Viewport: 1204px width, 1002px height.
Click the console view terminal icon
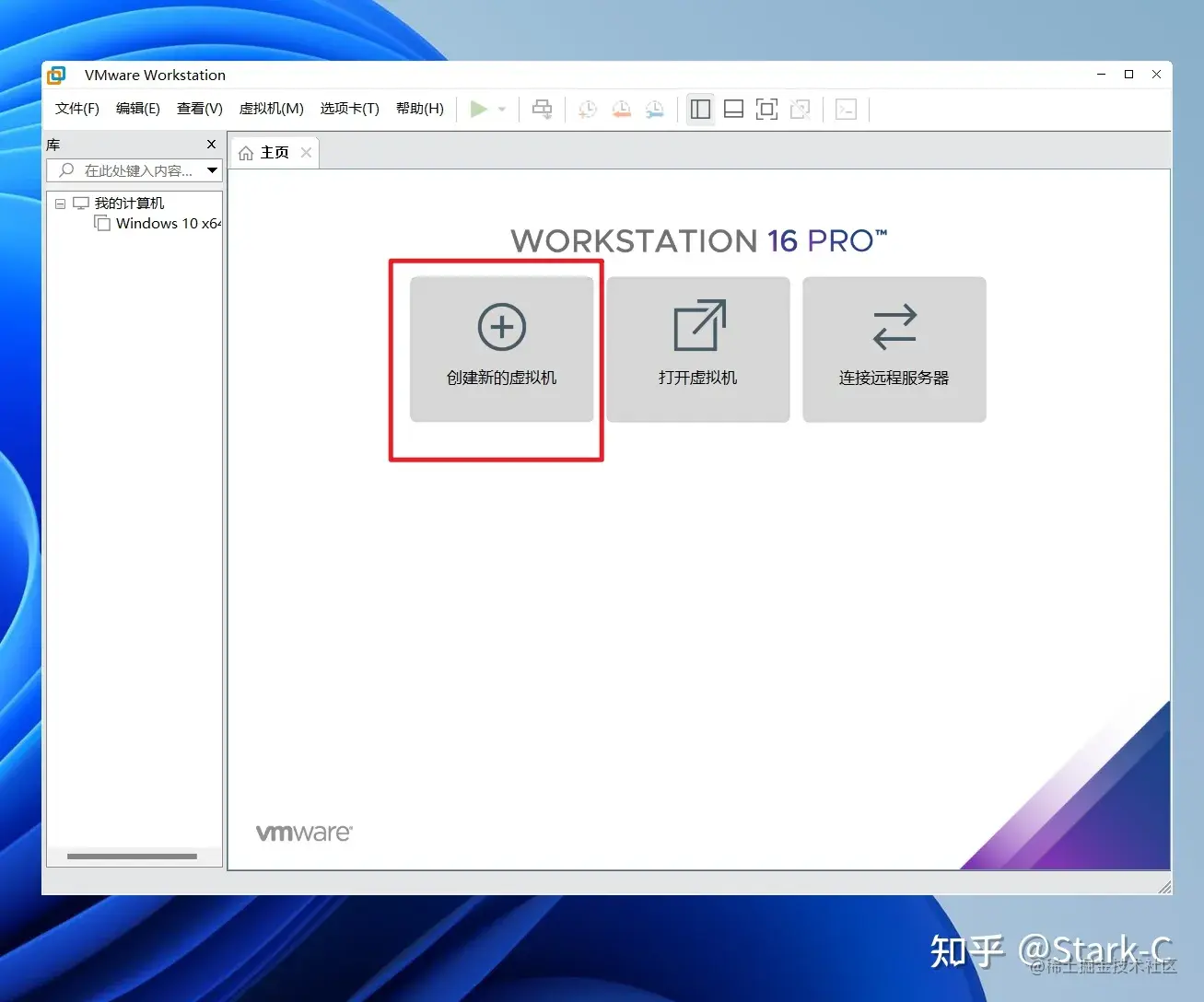pos(846,109)
